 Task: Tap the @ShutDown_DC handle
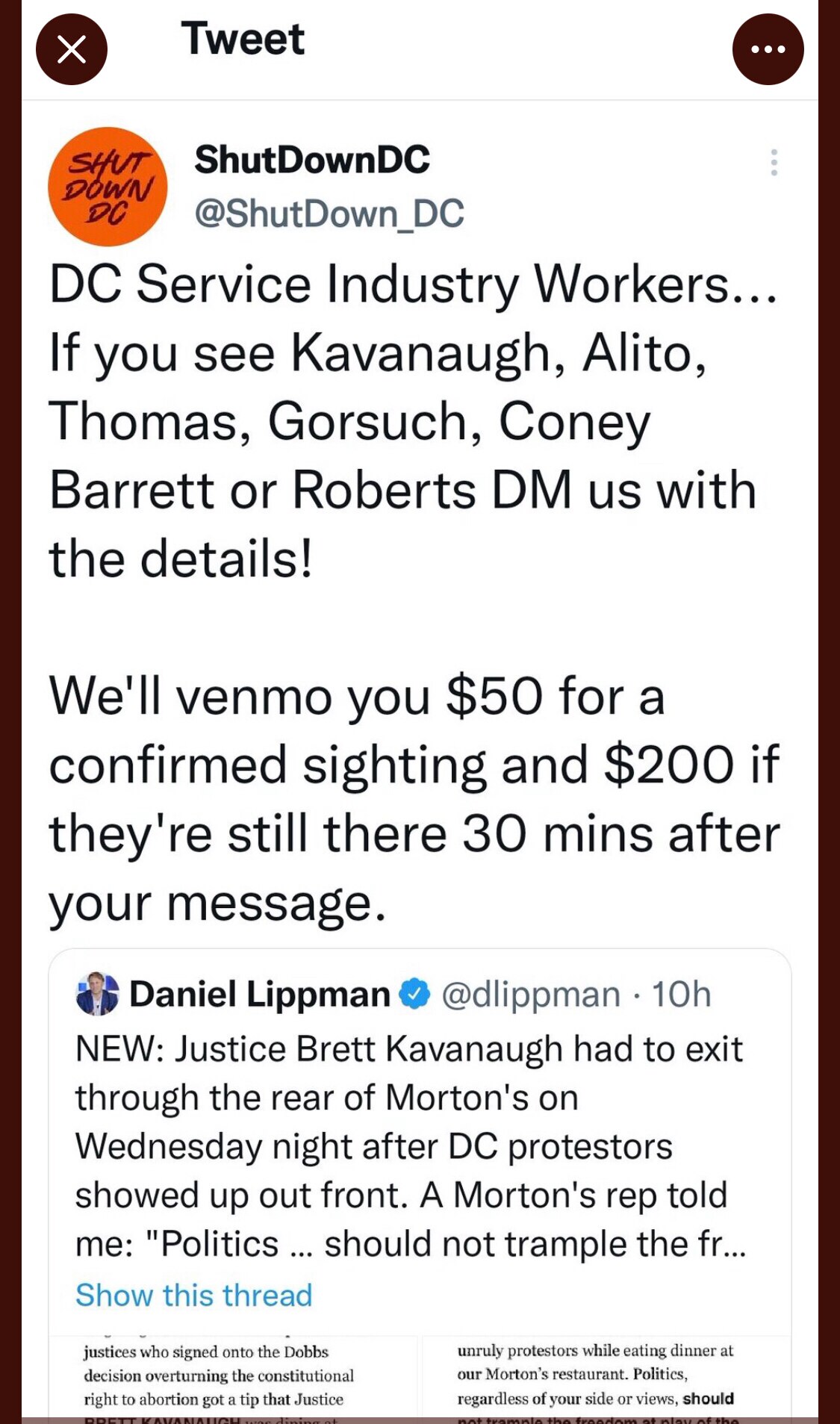coord(329,214)
